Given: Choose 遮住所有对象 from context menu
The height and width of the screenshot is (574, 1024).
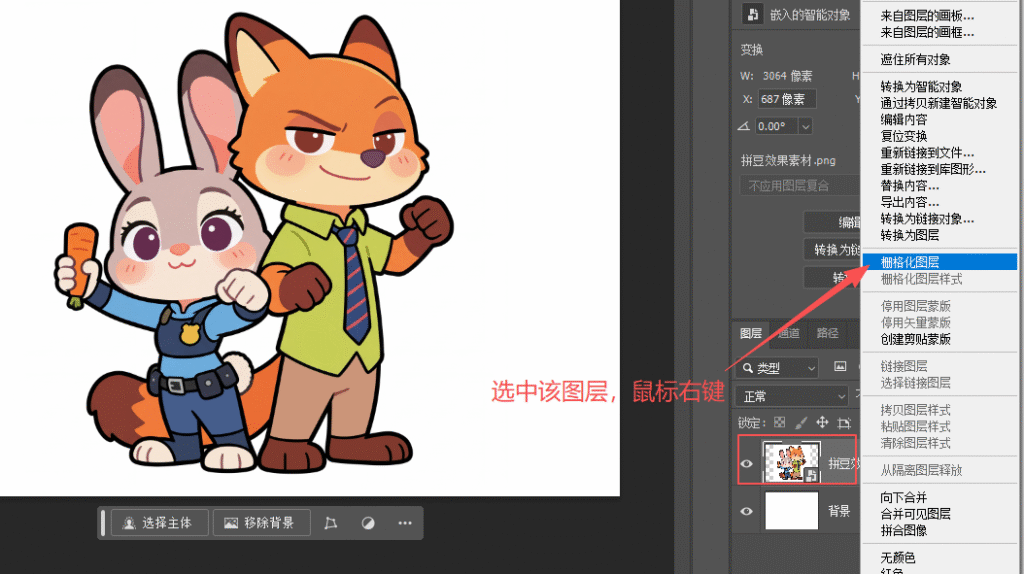Looking at the screenshot, I should pyautogui.click(x=915, y=59).
